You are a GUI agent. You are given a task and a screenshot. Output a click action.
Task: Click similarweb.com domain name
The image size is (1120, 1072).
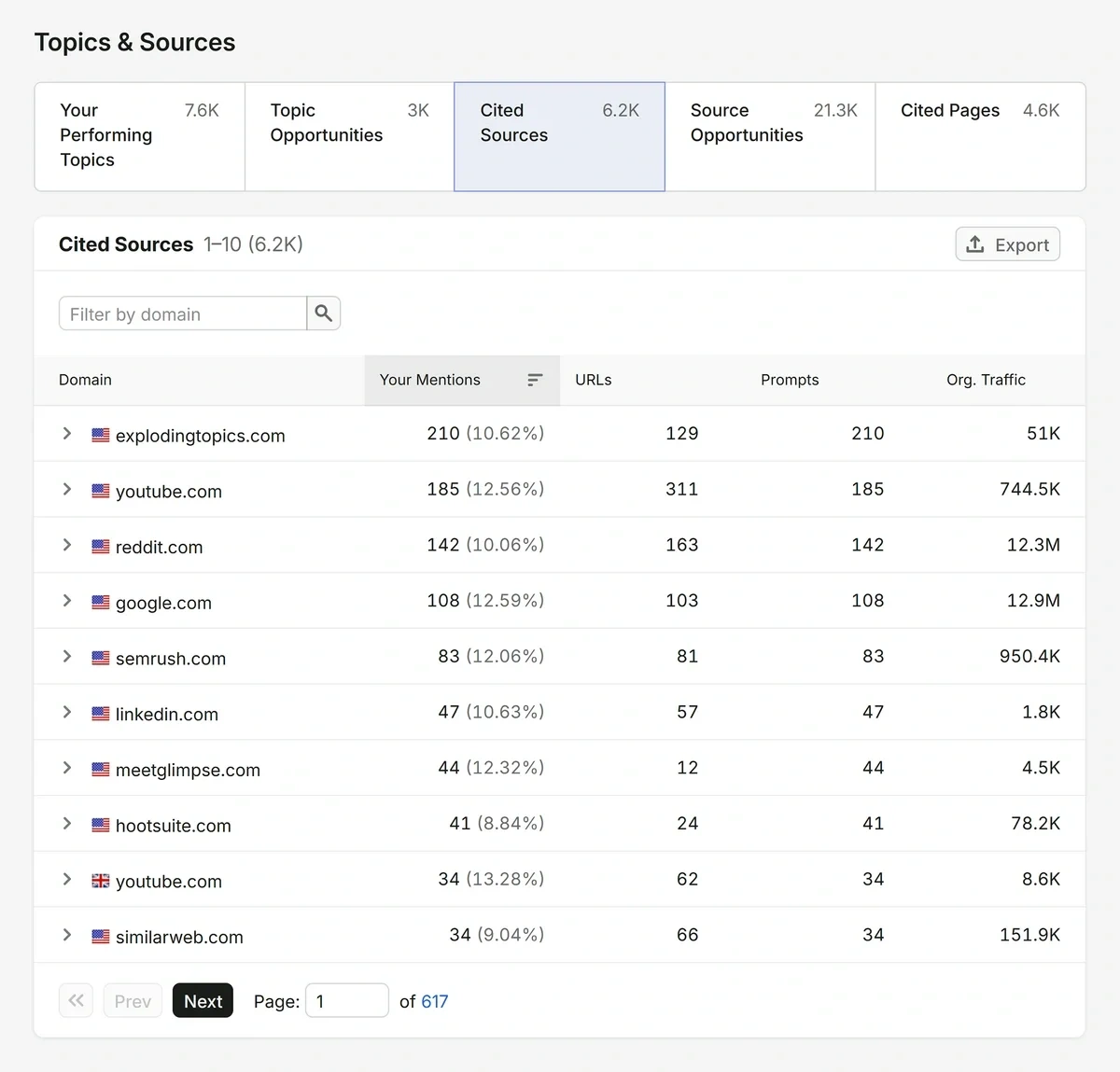click(x=179, y=937)
